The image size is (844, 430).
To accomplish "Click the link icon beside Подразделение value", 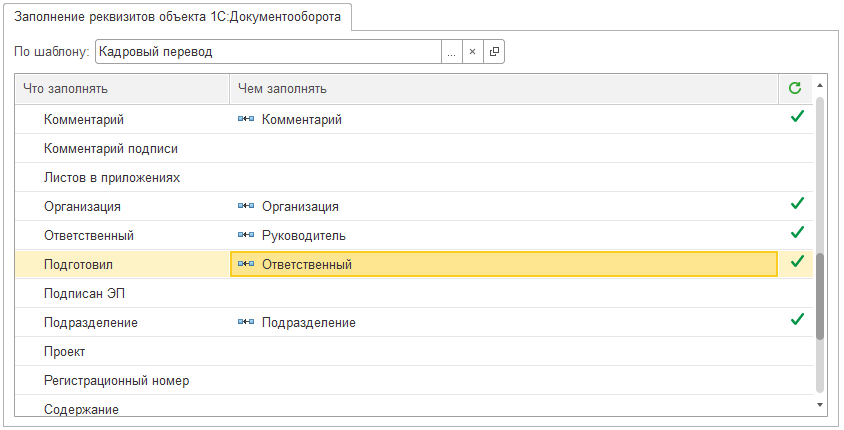I will coord(245,323).
